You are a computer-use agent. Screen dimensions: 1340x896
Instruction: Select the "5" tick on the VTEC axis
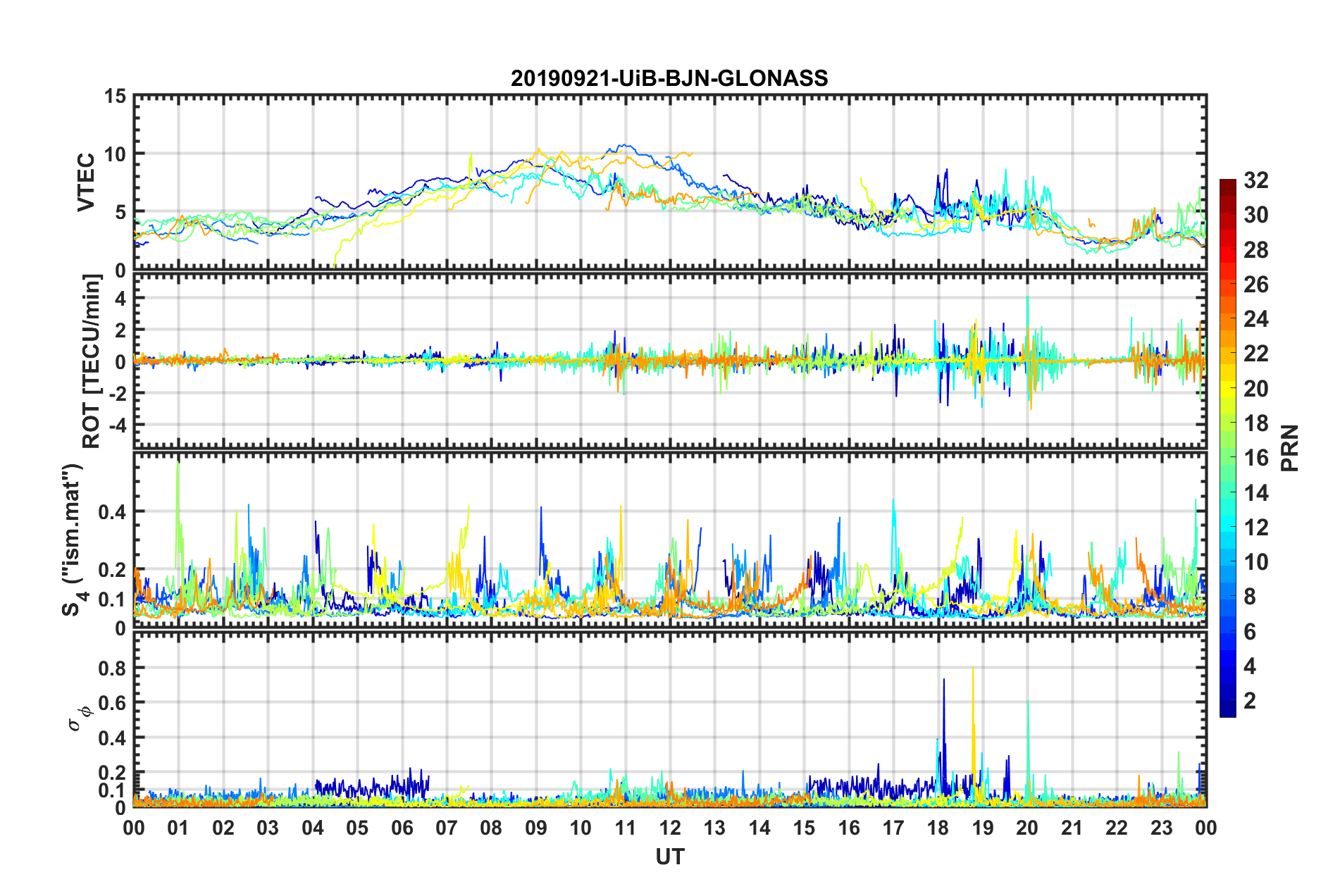[120, 212]
